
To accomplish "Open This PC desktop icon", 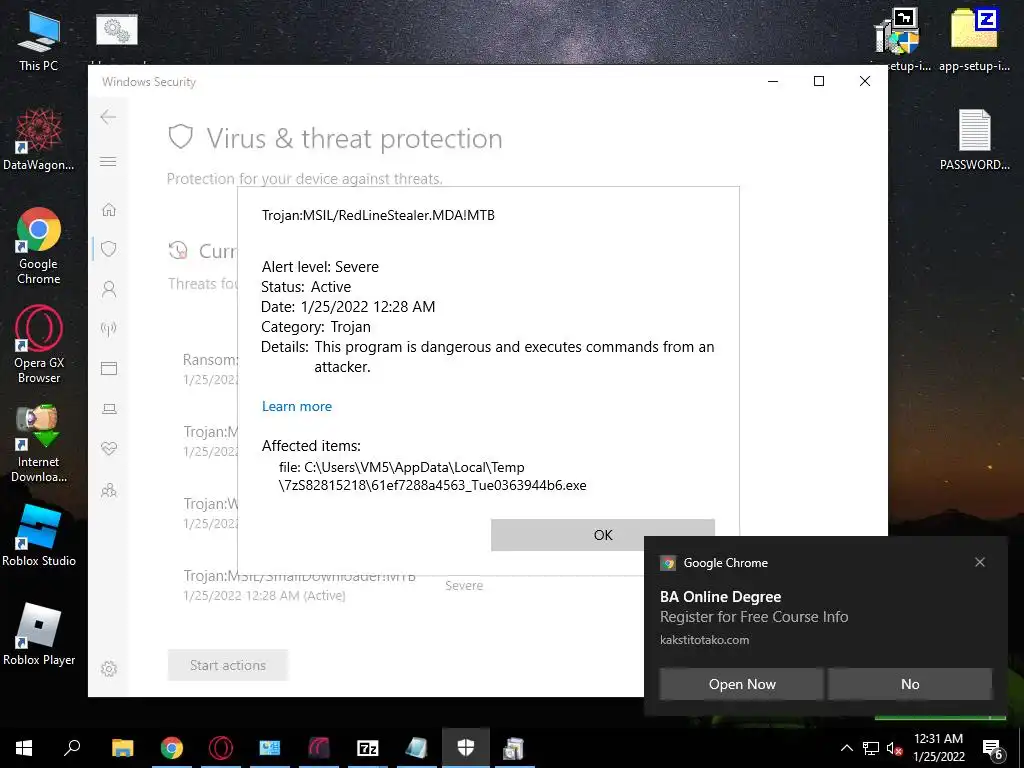I will [39, 40].
